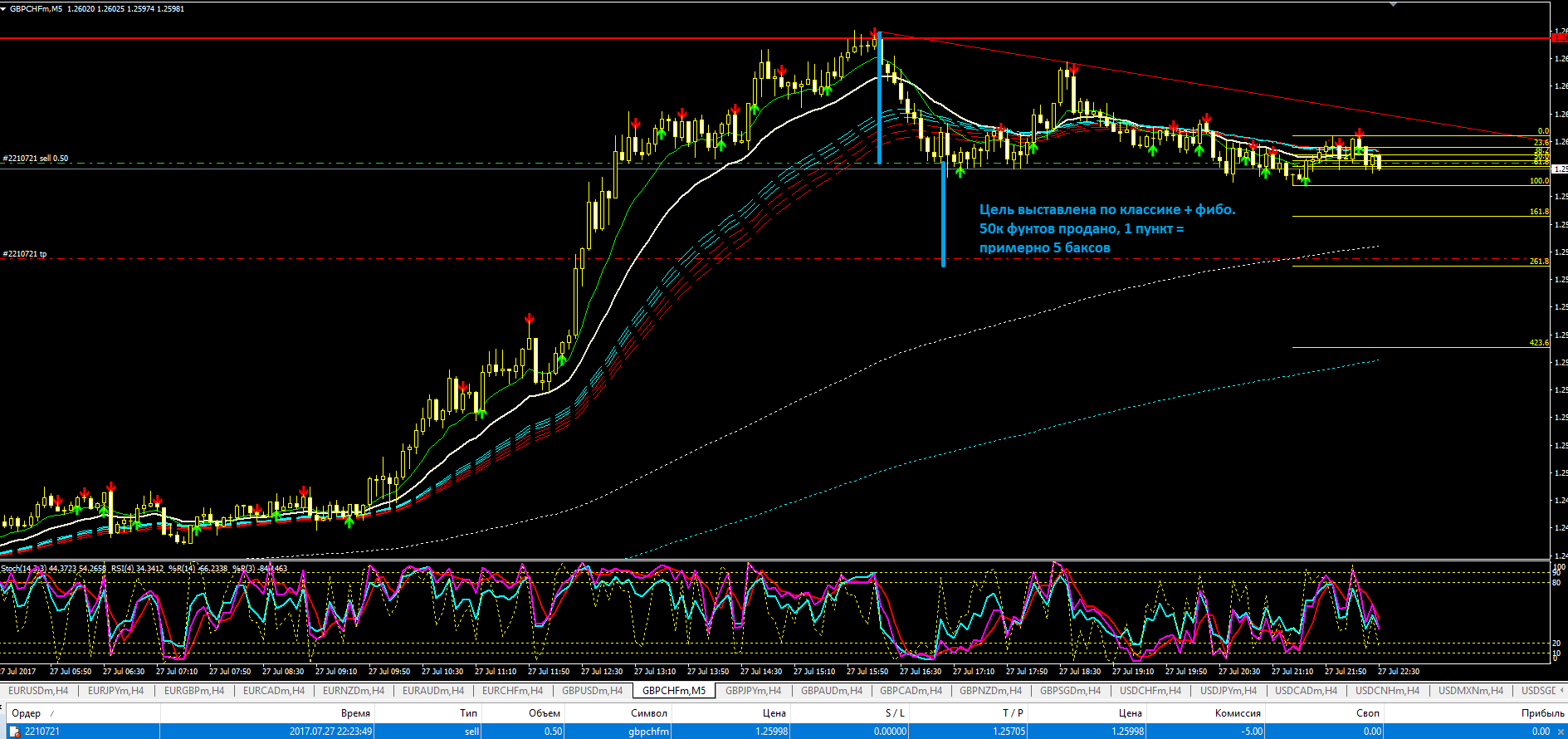Open the USDCHFm,H4 chart tab
Viewport: 1568px width, 739px height.
point(1150,691)
